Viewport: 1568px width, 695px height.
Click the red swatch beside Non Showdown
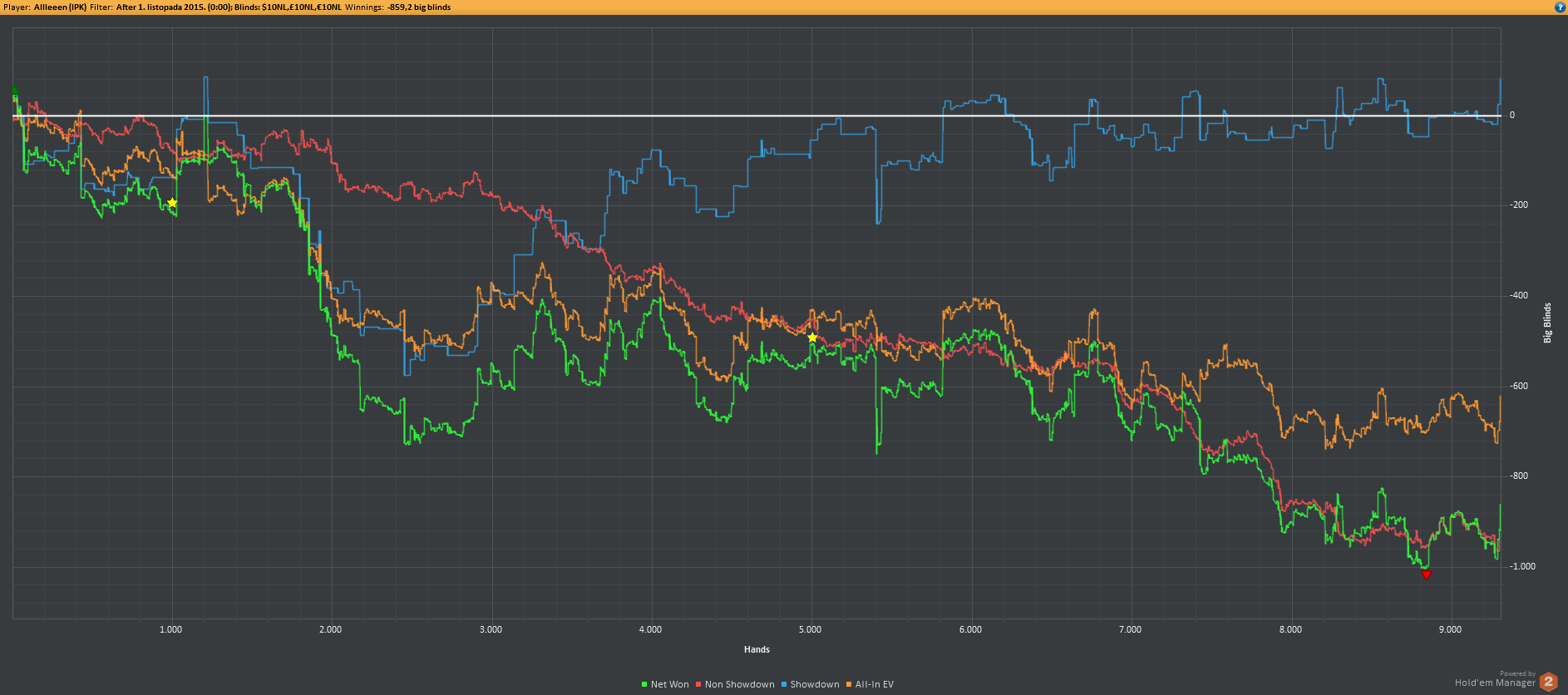pyautogui.click(x=698, y=684)
